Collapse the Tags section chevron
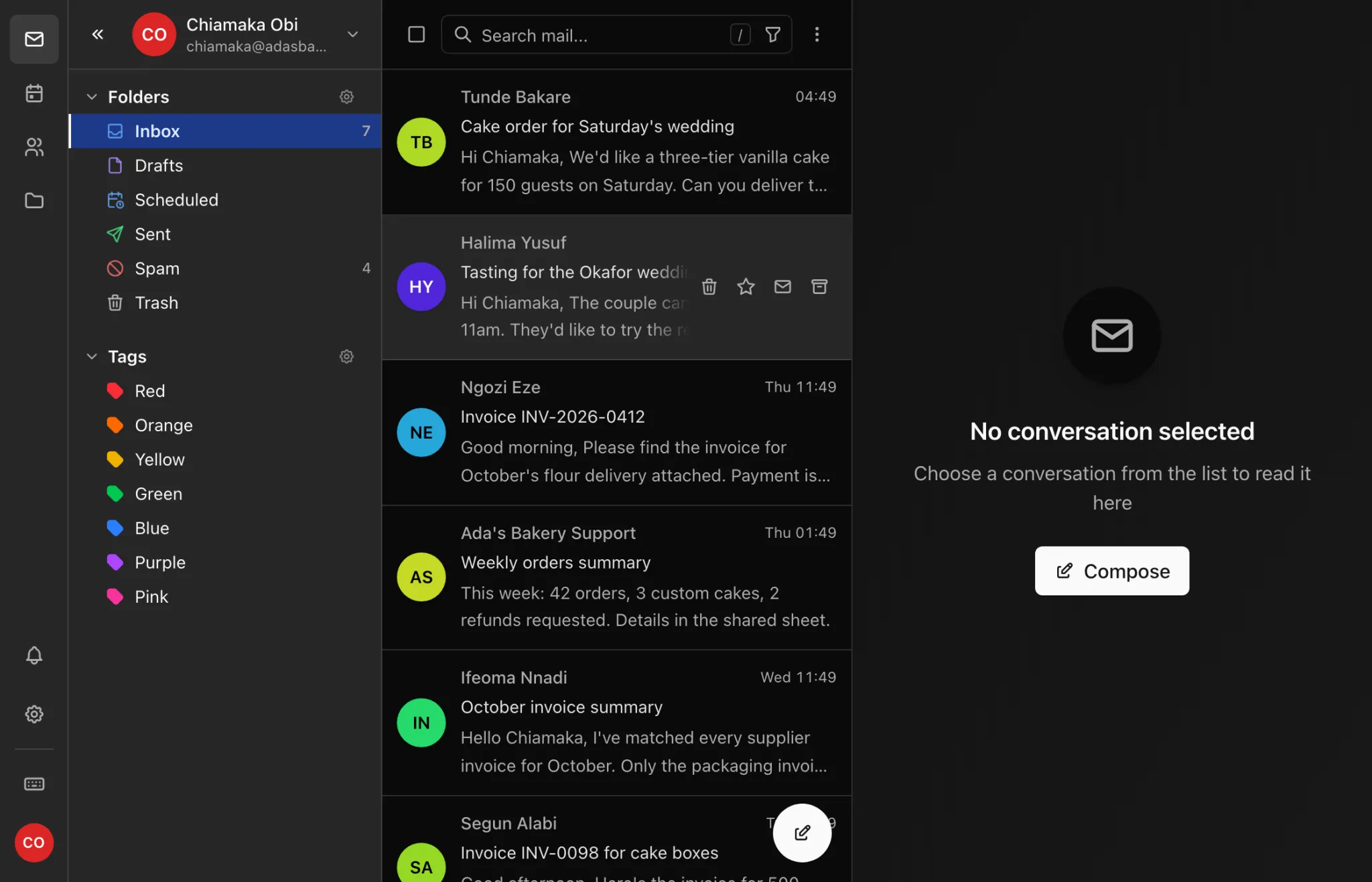1372x882 pixels. pyautogui.click(x=92, y=356)
